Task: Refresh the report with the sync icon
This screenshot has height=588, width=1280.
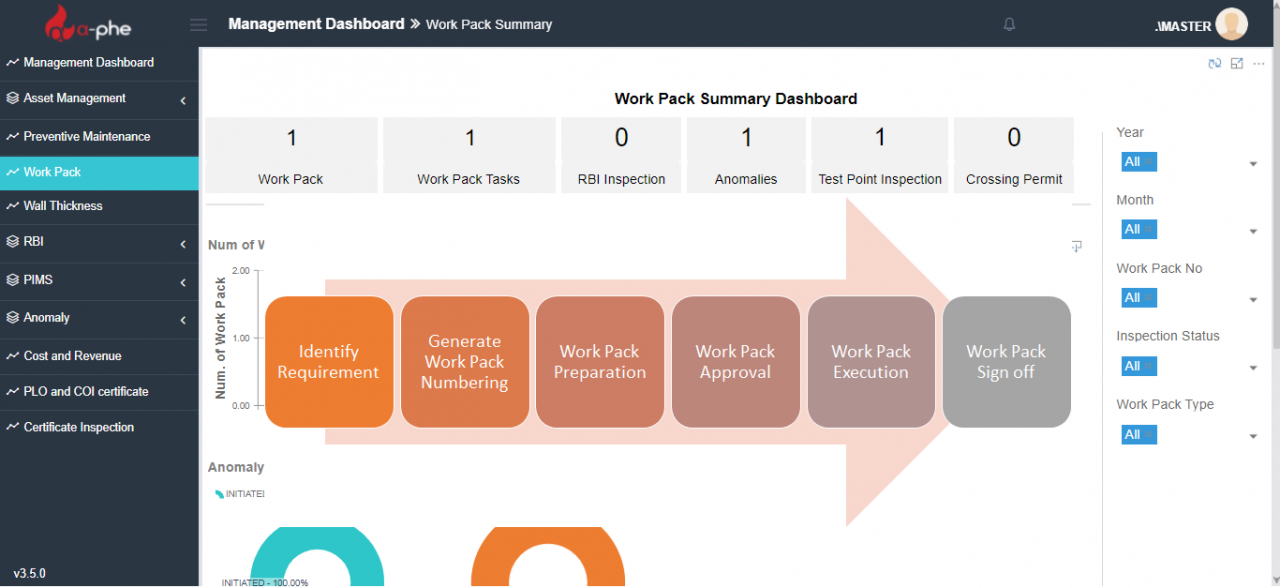Action: [x=1214, y=63]
